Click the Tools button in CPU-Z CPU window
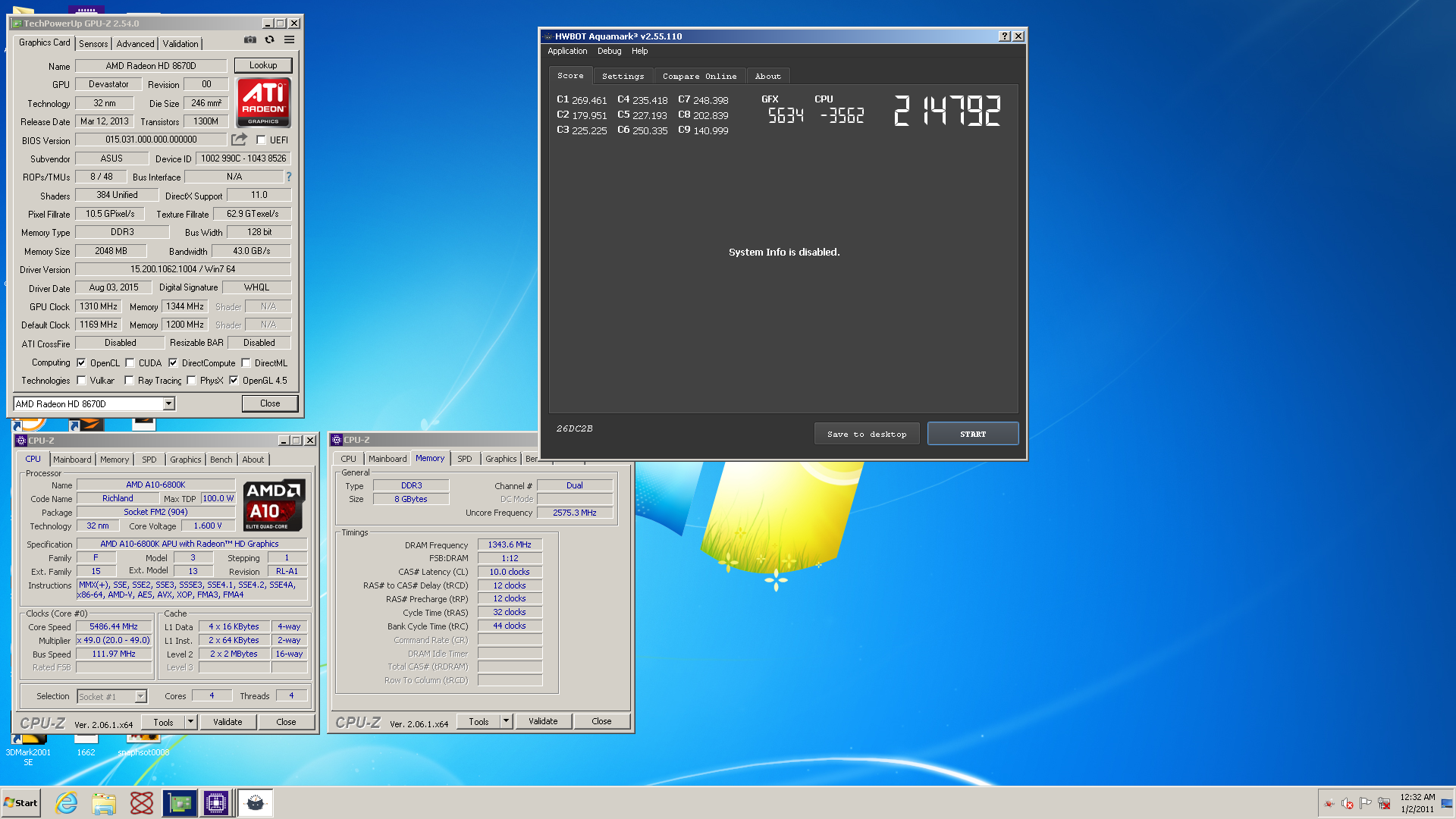This screenshot has width=1456, height=819. [x=163, y=722]
